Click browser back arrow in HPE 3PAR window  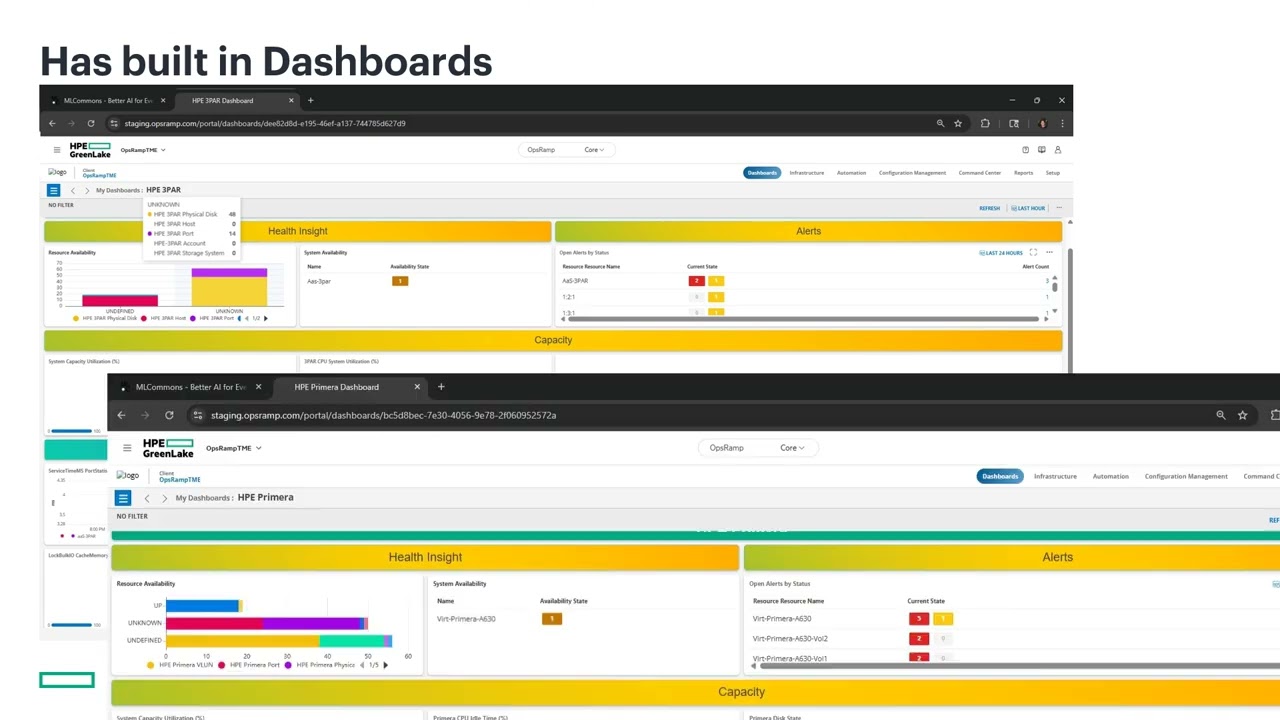pyautogui.click(x=52, y=124)
